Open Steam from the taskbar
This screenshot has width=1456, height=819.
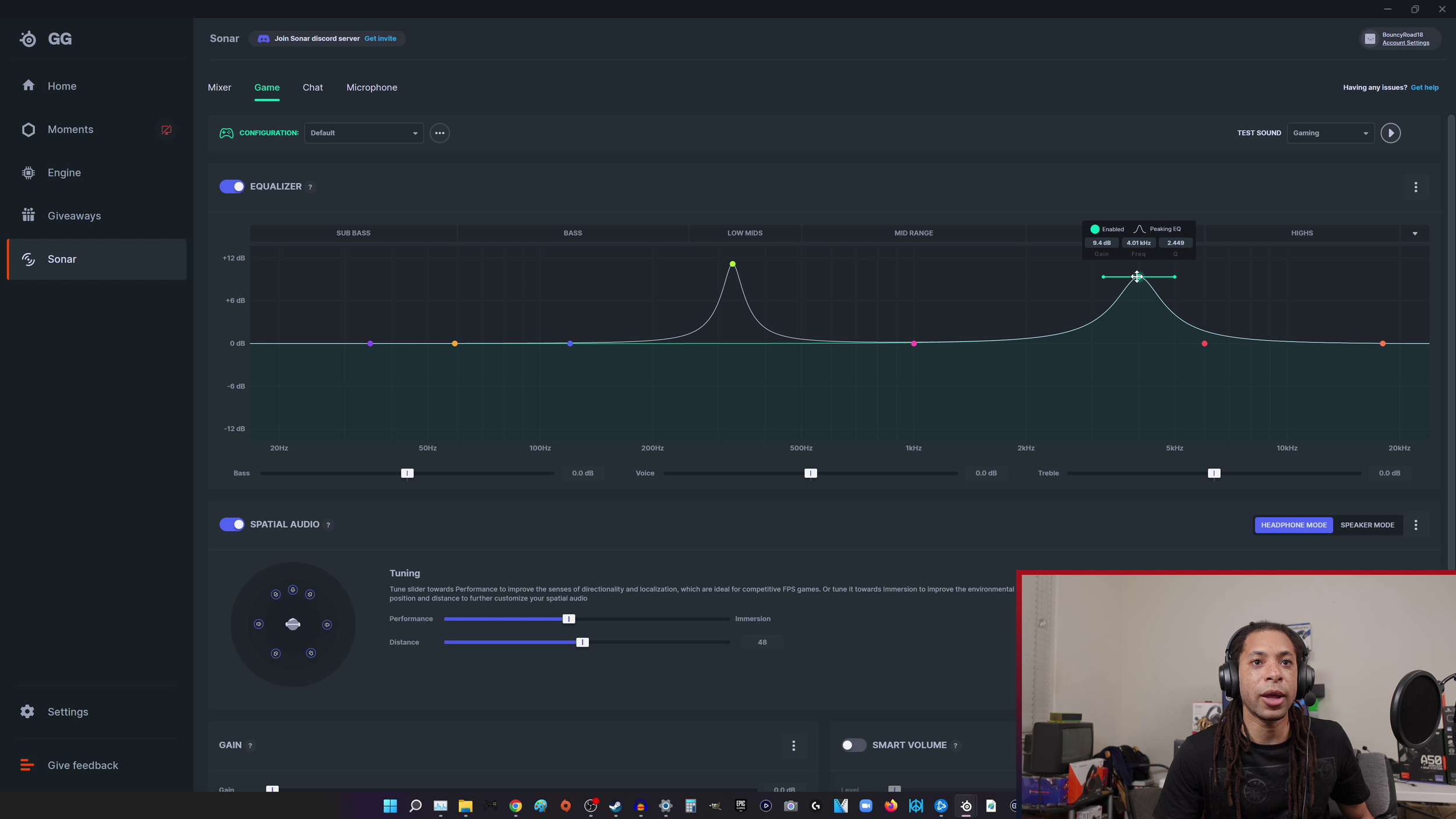tap(616, 806)
